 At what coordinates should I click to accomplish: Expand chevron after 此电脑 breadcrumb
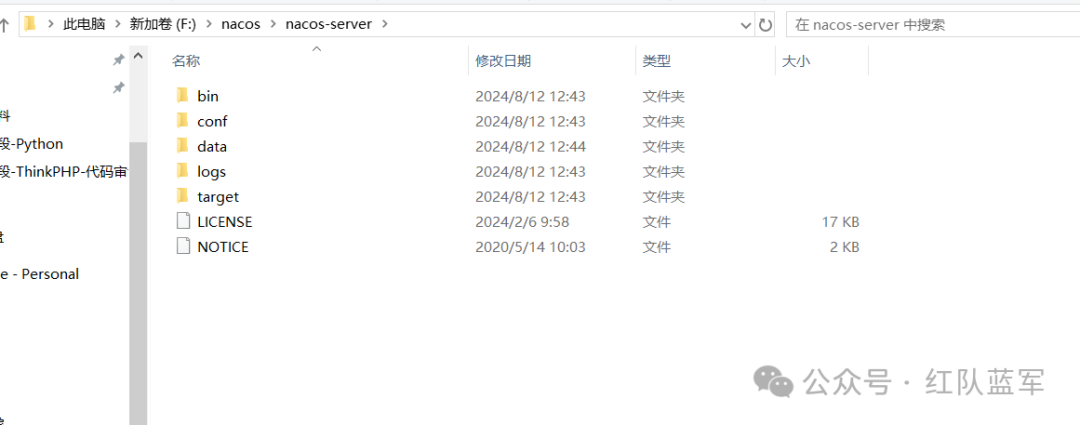[x=118, y=25]
